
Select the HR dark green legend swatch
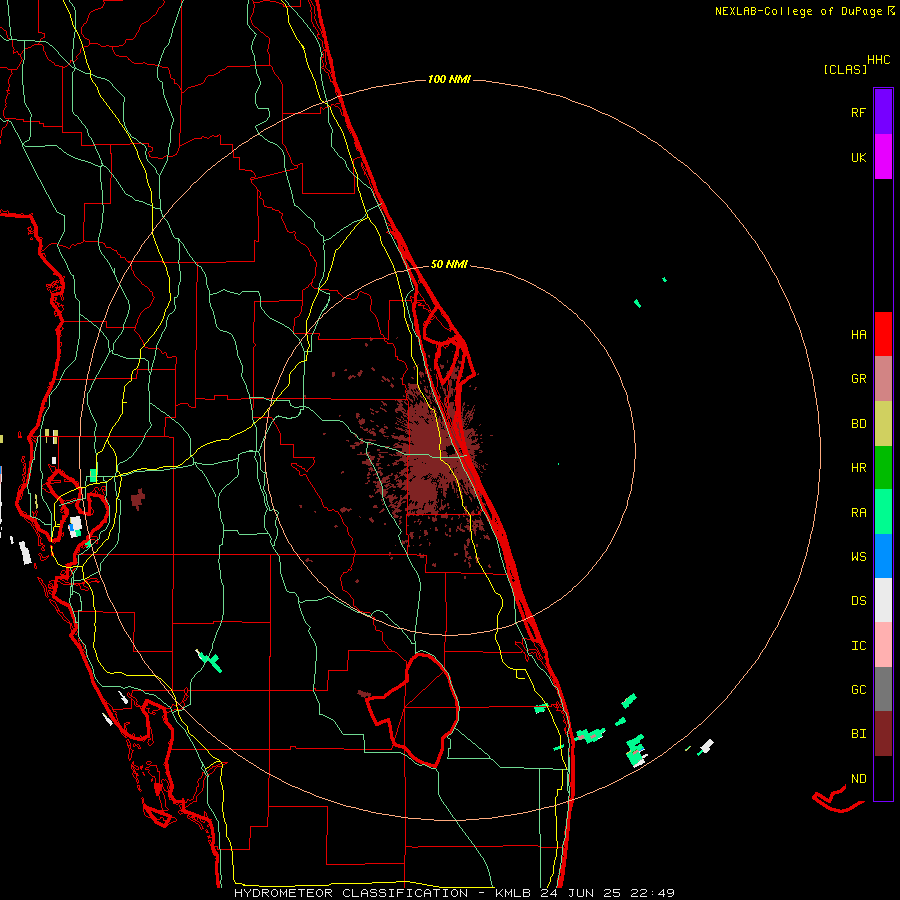pyautogui.click(x=883, y=467)
